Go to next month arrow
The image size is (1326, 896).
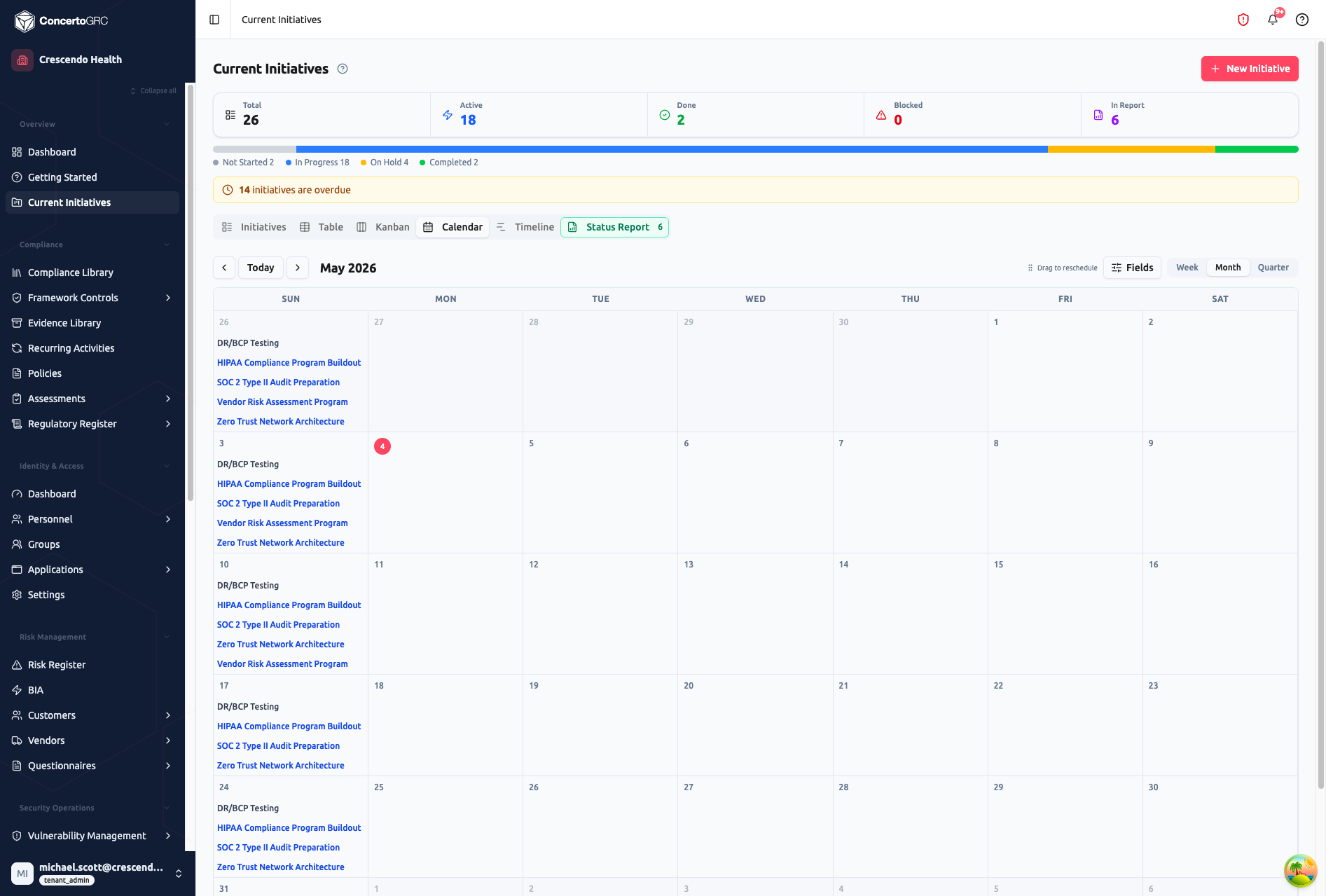(298, 268)
